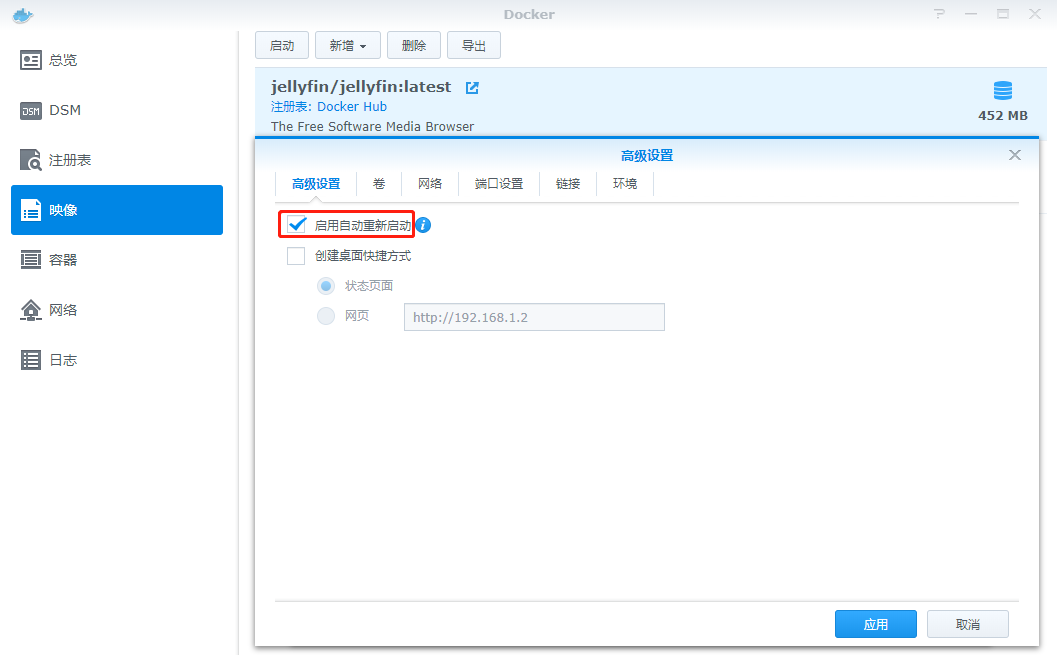Click the 删除 delete button
The image size is (1057, 655).
[414, 45]
